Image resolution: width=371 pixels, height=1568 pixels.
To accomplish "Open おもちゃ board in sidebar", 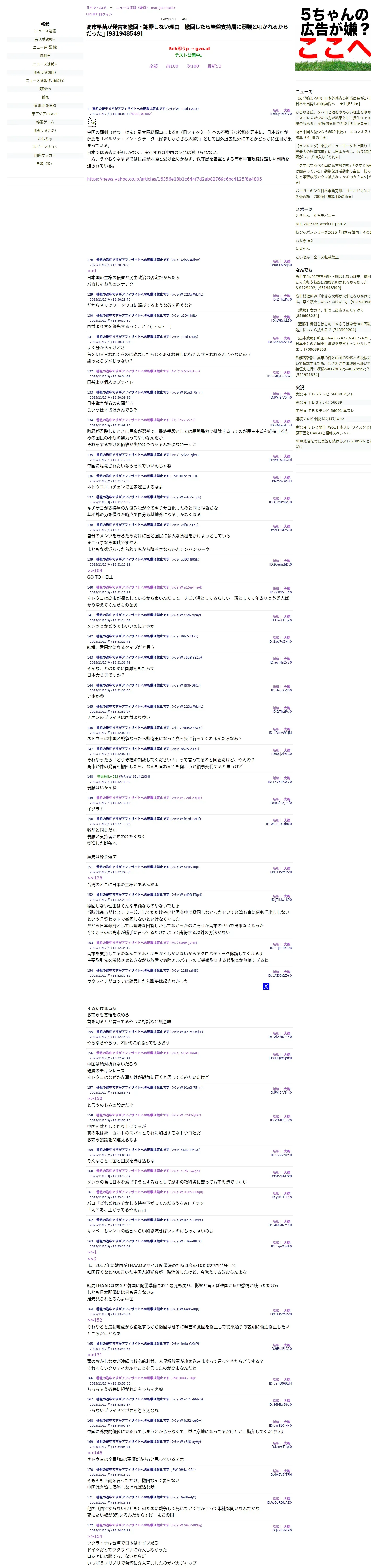I will click(x=45, y=139).
